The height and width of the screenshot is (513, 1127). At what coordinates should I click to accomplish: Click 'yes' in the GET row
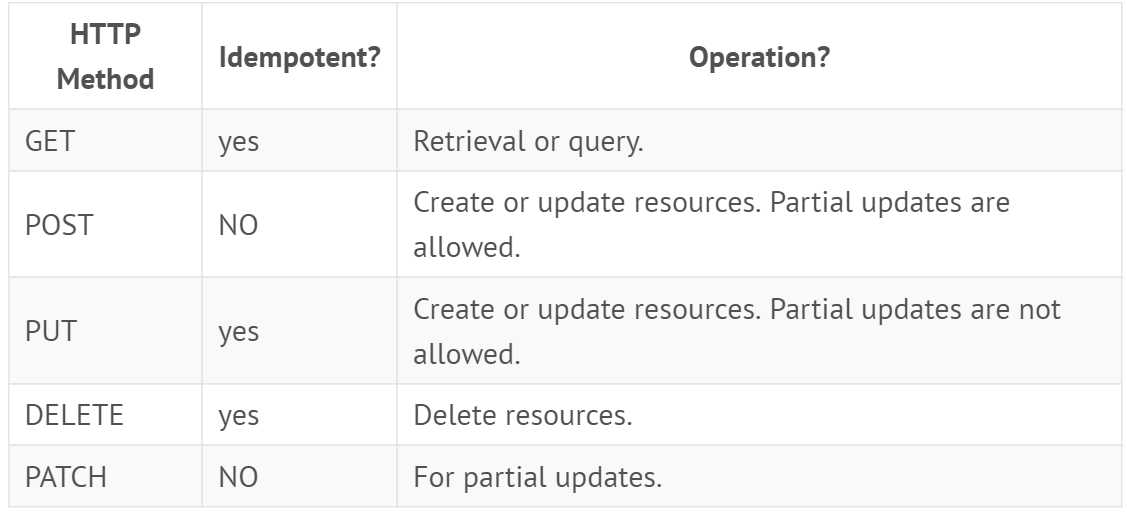coord(239,141)
